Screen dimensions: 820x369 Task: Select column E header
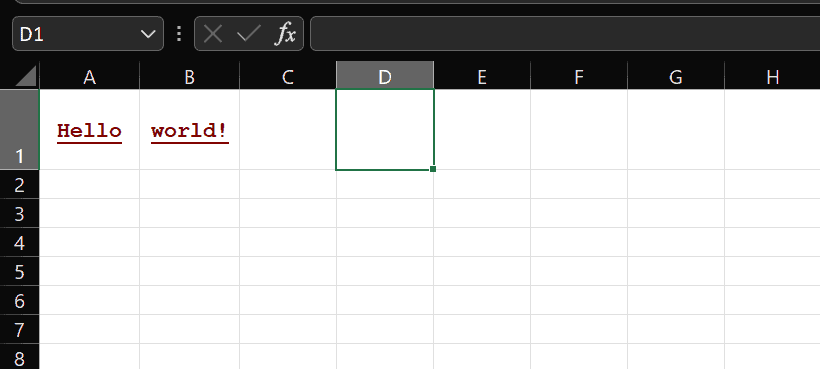(x=482, y=77)
